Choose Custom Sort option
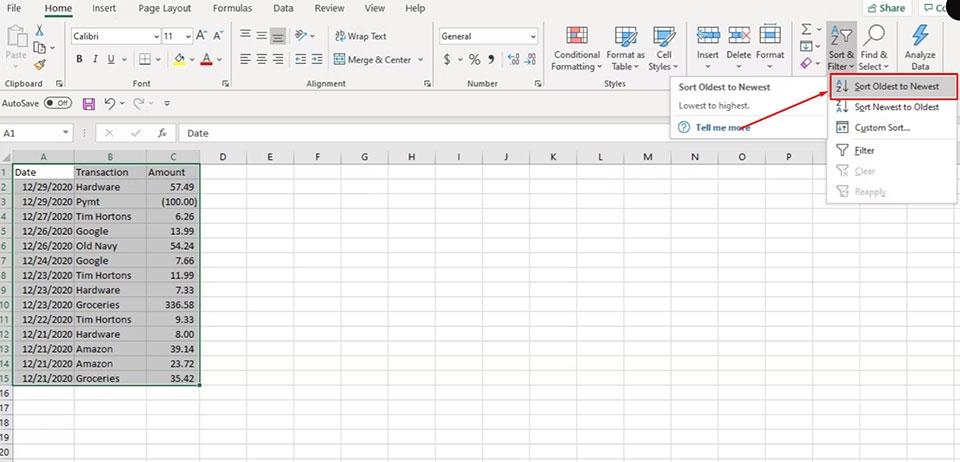 coord(891,128)
